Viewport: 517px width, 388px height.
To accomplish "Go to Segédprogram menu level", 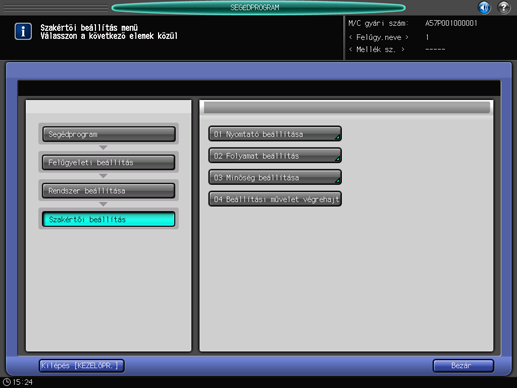I will click(109, 134).
